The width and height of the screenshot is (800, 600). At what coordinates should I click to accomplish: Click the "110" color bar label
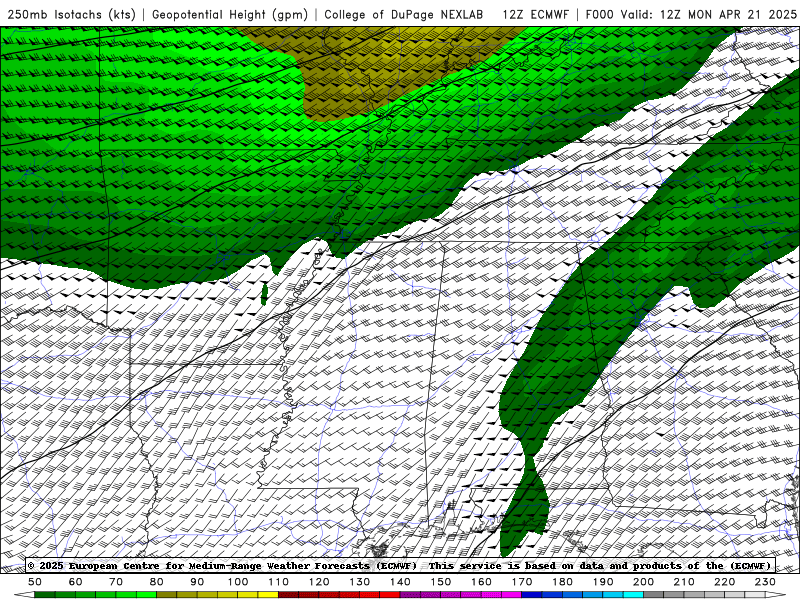[x=279, y=582]
